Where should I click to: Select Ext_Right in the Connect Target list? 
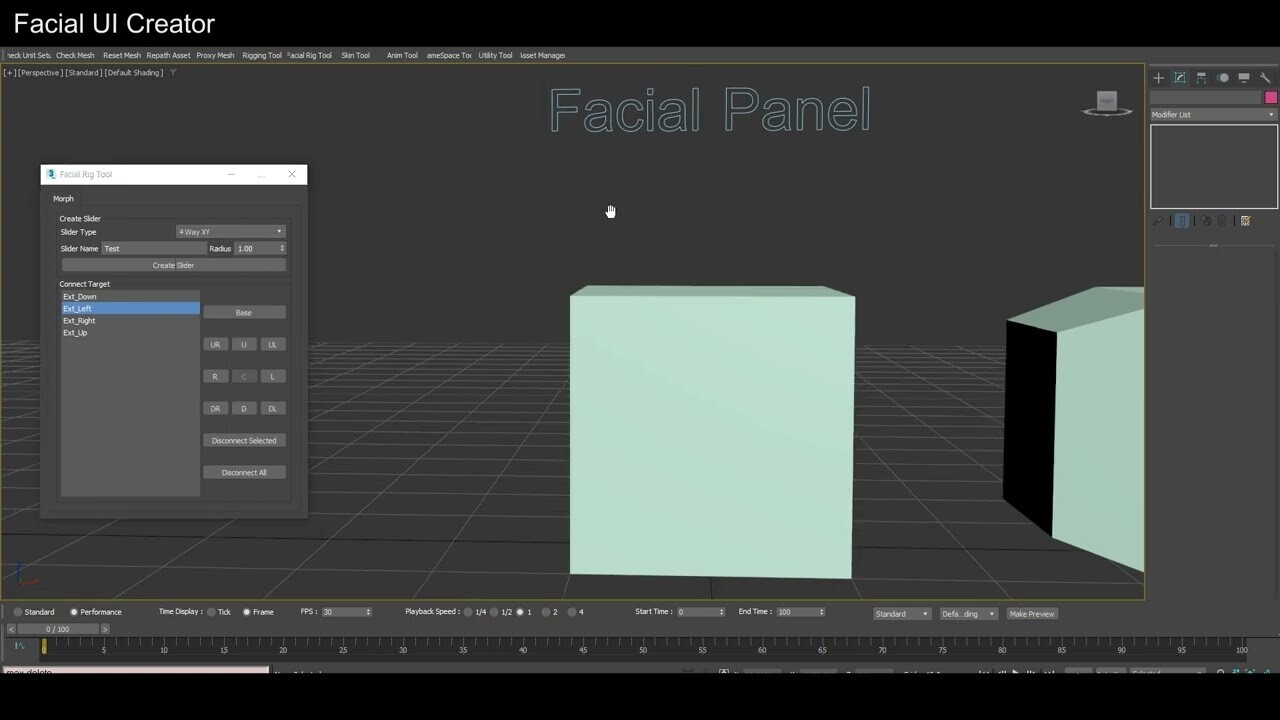(79, 320)
